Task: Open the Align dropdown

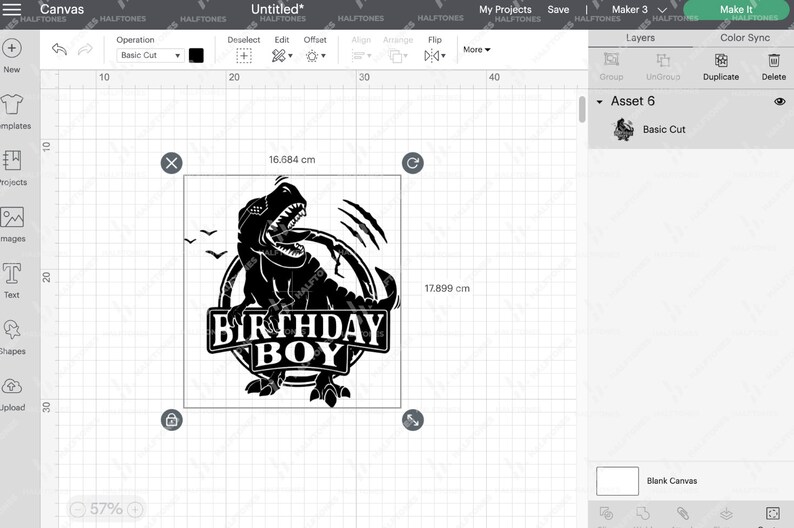Action: (x=361, y=56)
